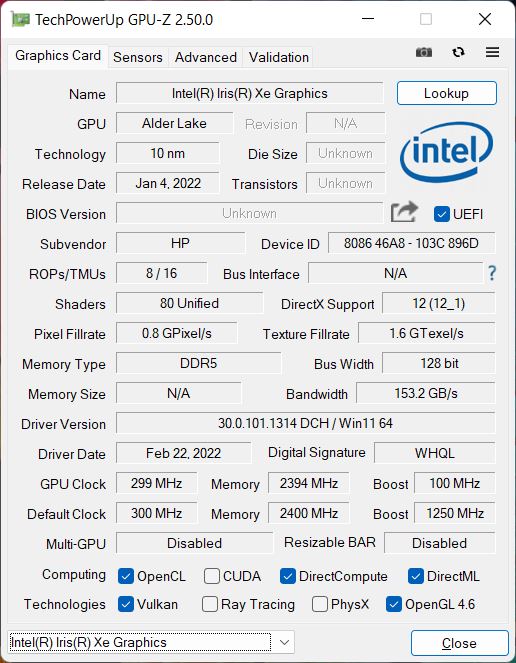516x663 pixels.
Task: Open the Advanced tab
Action: click(x=206, y=57)
